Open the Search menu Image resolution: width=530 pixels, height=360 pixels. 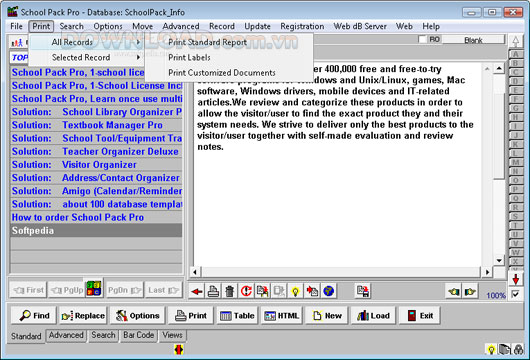tap(71, 26)
